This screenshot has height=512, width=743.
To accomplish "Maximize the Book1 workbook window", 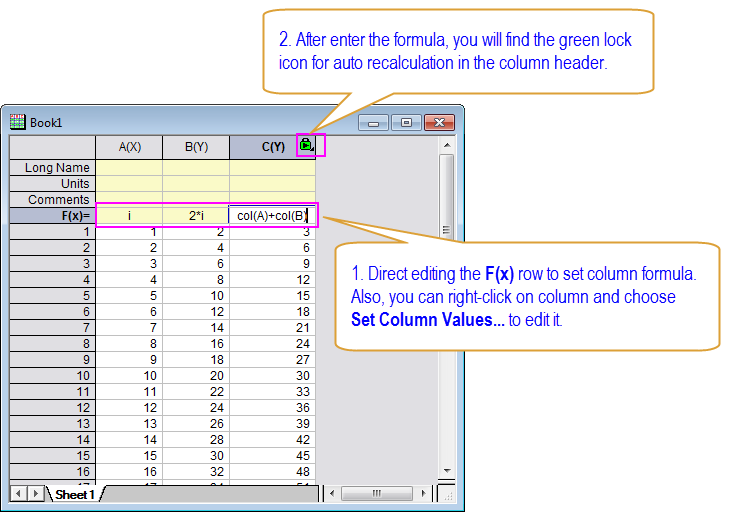I will pyautogui.click(x=406, y=122).
